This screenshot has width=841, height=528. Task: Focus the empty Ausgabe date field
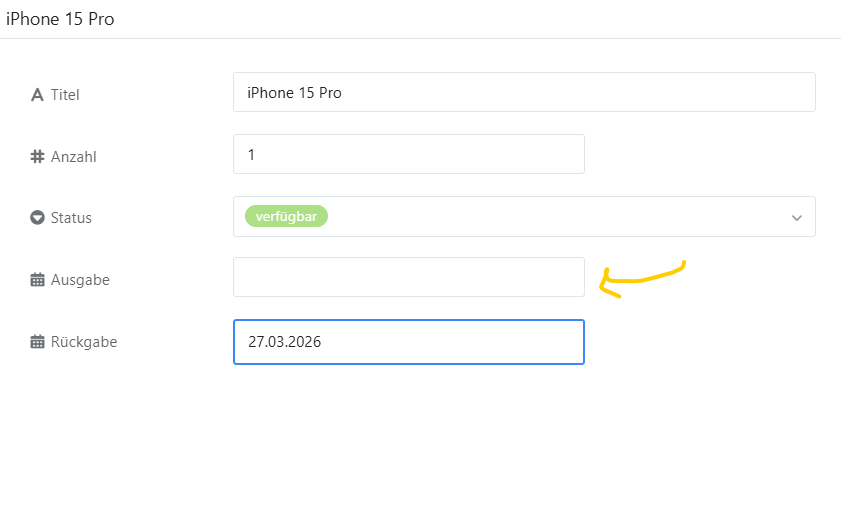(408, 277)
